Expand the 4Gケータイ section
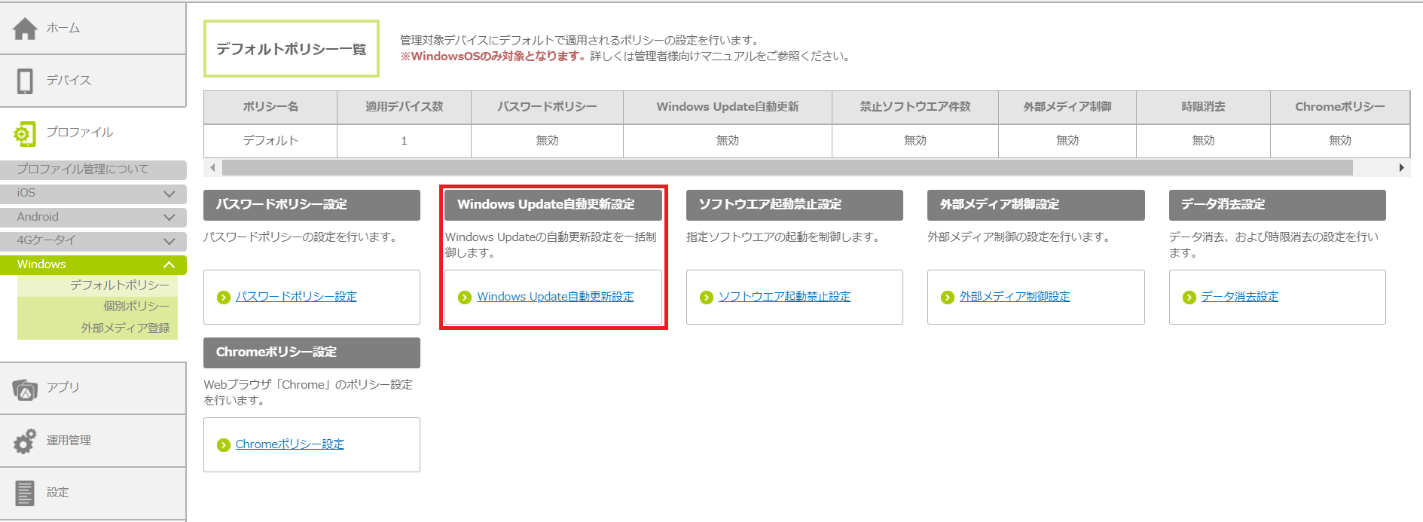This screenshot has width=1423, height=522. tap(168, 241)
